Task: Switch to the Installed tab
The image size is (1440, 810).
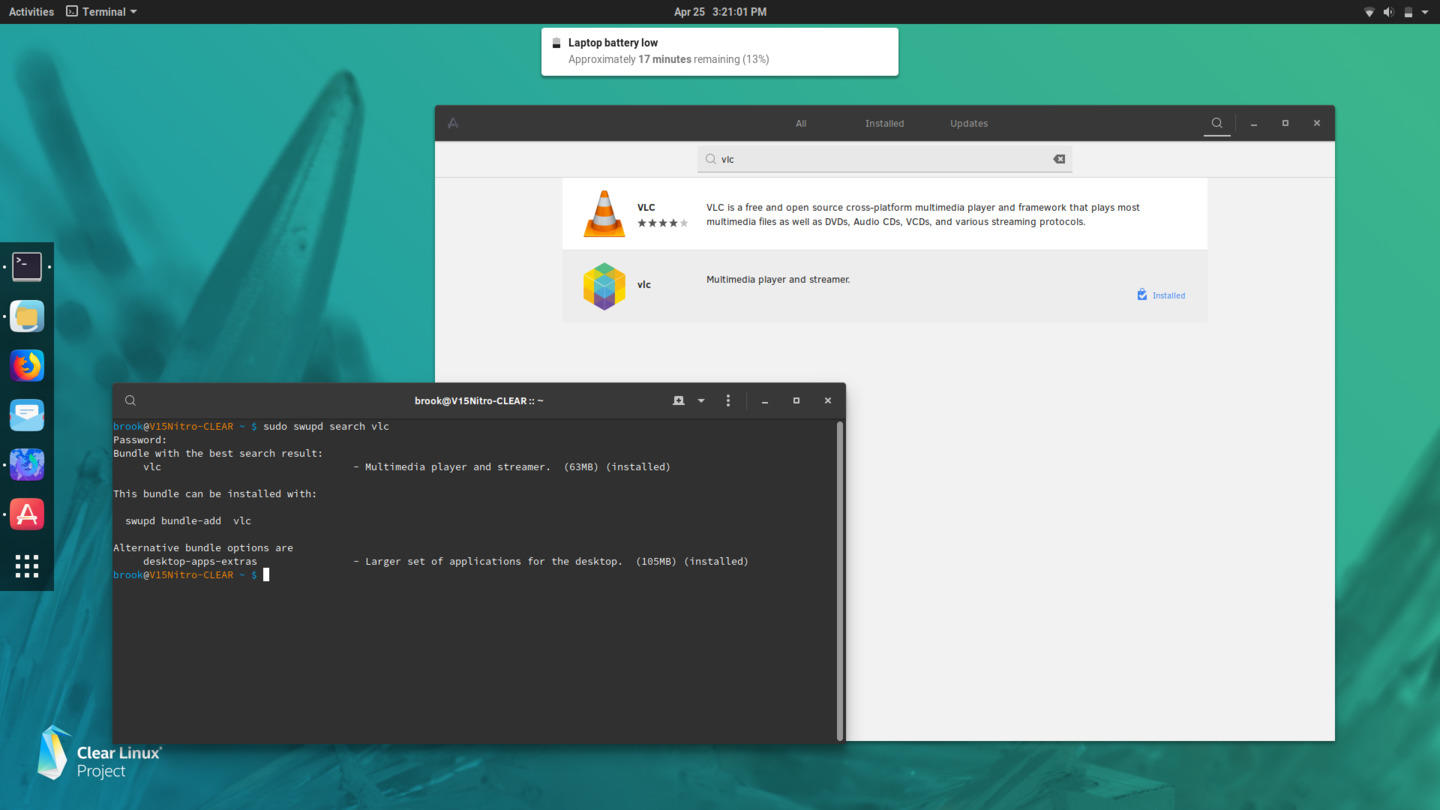Action: coord(884,123)
